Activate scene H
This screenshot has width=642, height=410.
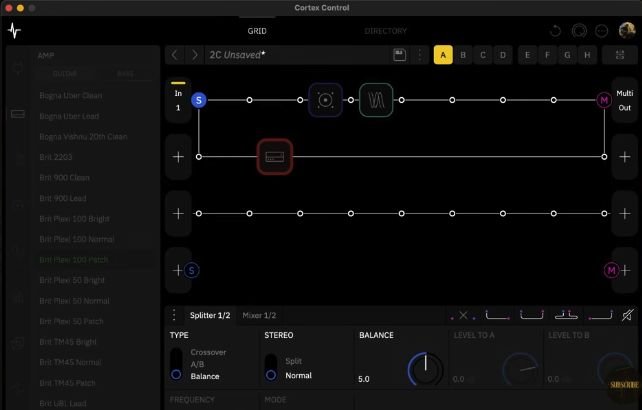click(587, 55)
